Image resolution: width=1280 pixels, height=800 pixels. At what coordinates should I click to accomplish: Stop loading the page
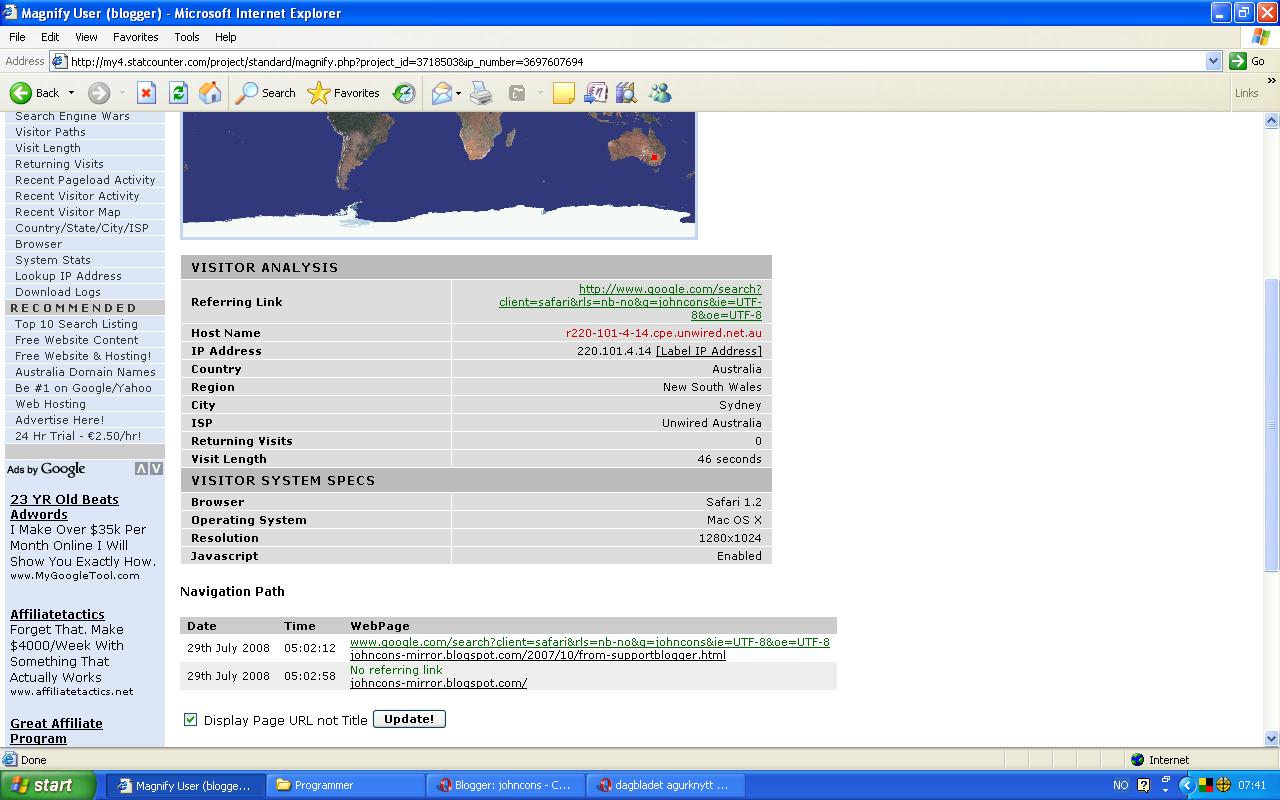tap(146, 93)
